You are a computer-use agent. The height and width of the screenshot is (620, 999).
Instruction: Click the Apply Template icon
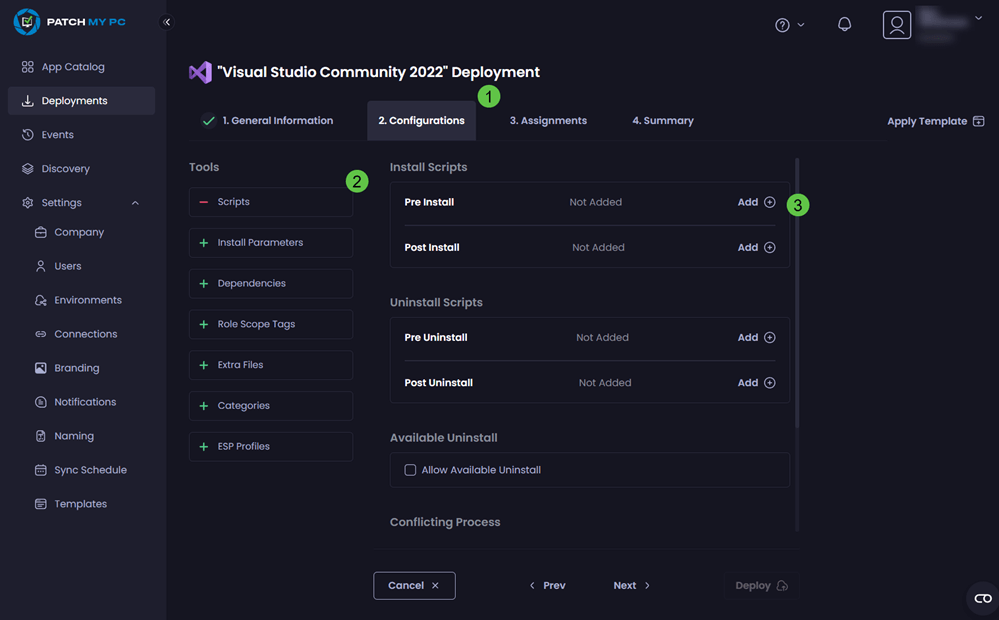coord(979,121)
